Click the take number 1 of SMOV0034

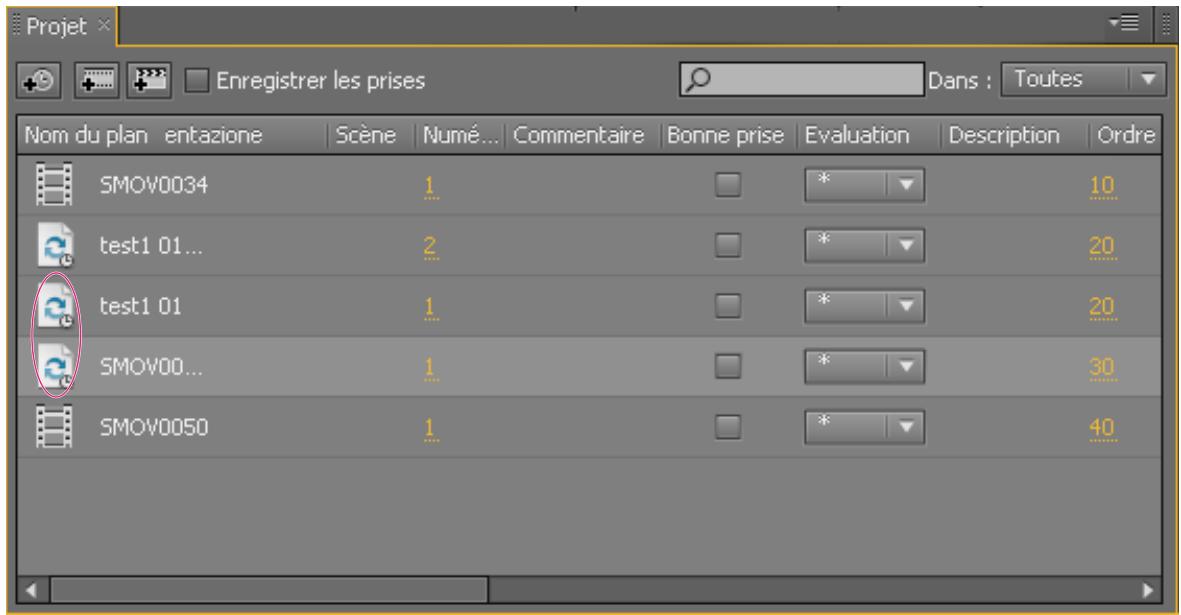pyautogui.click(x=430, y=186)
